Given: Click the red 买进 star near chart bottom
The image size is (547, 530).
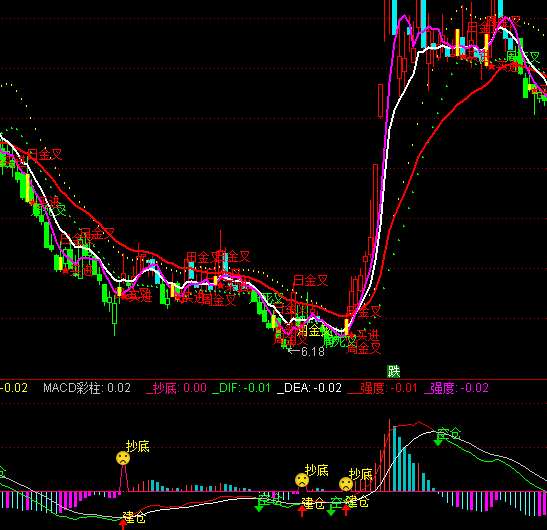Looking at the screenshot, I should (351, 336).
